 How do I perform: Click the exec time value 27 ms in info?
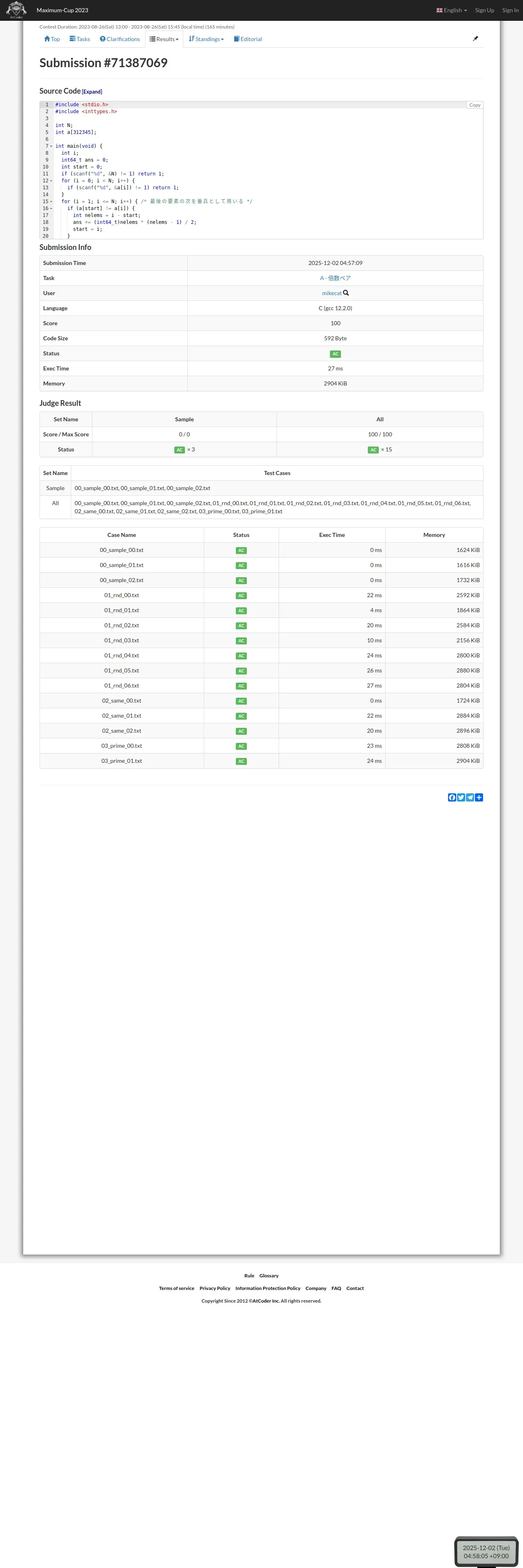click(336, 368)
